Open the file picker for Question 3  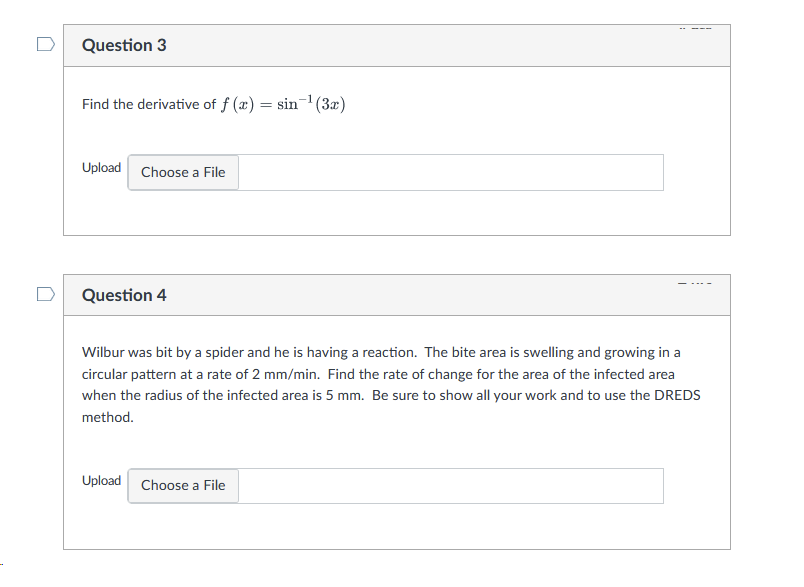point(183,172)
